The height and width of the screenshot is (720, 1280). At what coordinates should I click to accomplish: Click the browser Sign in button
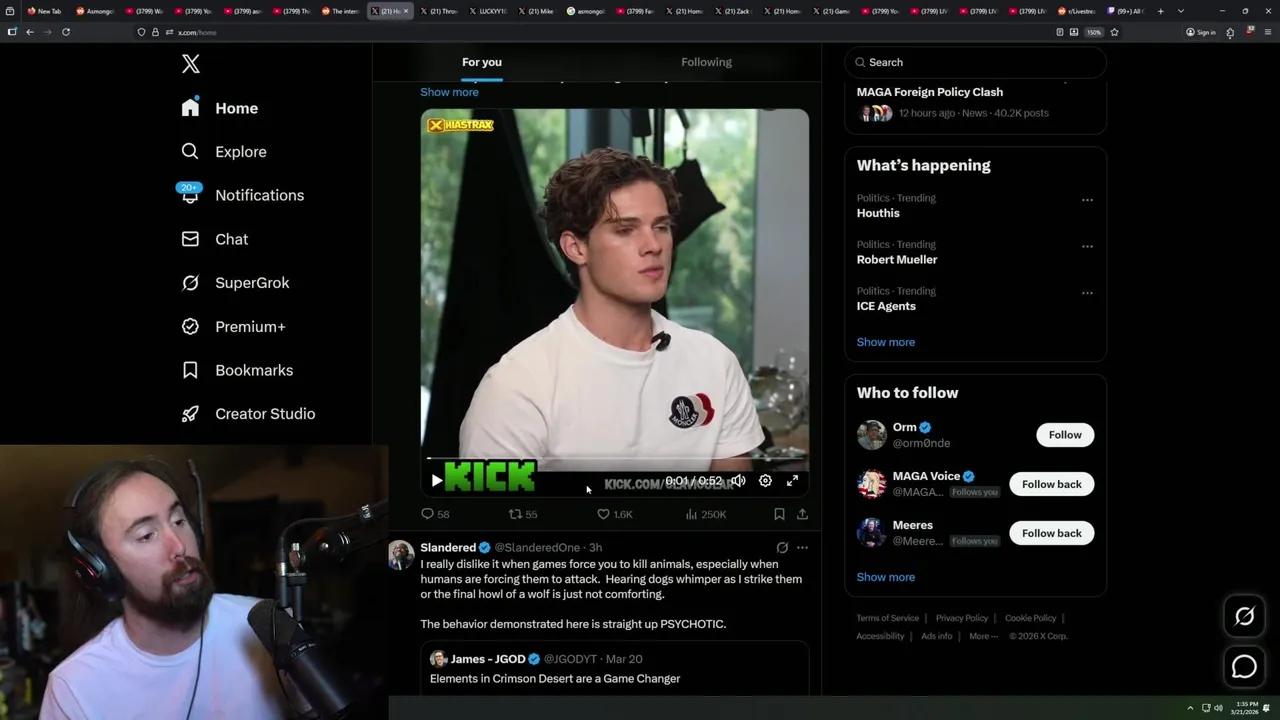(1200, 32)
